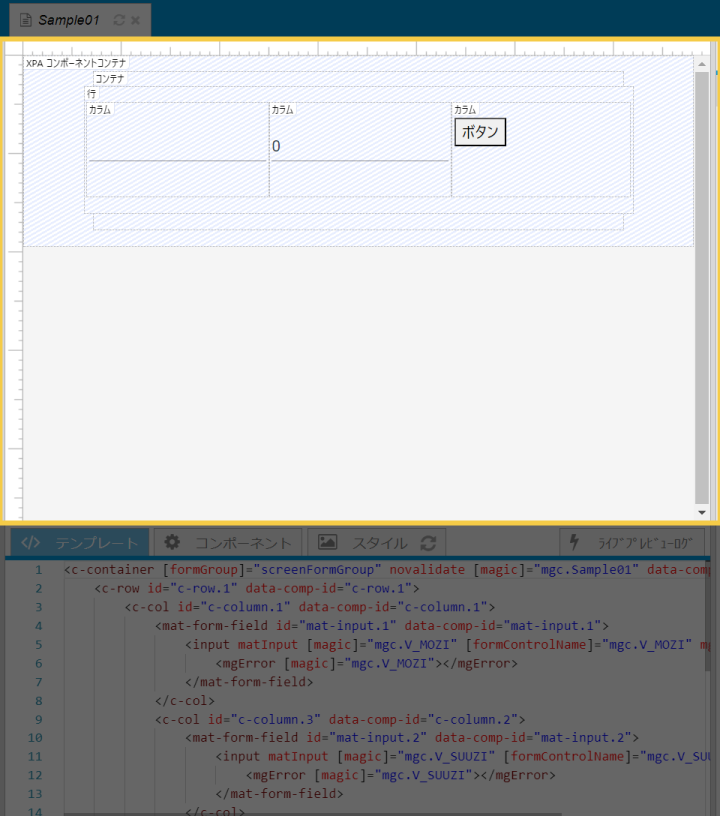Click the design canvas vertical scrollbar track
This screenshot has height=816, width=720.
701,300
